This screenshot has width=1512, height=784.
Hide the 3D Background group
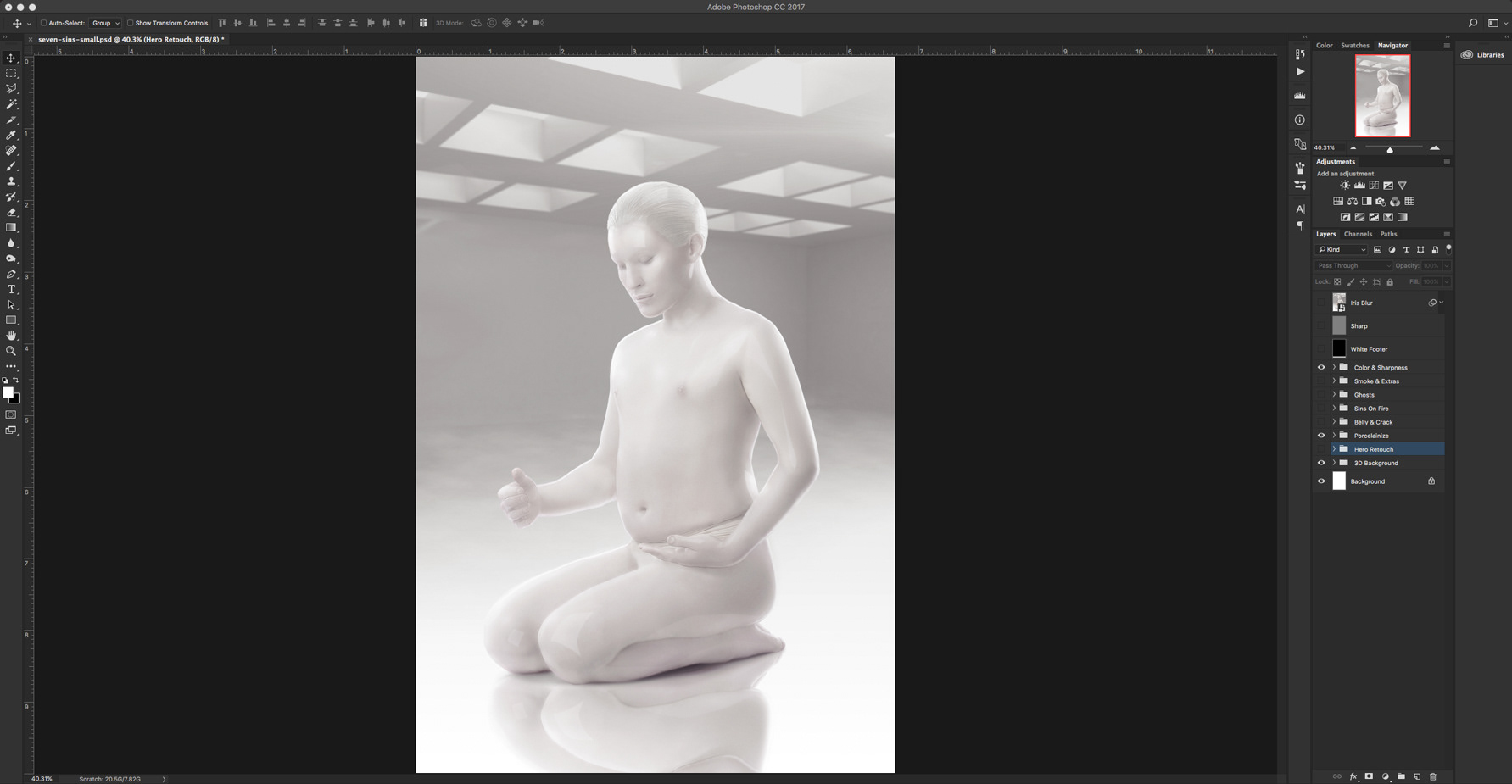[1321, 463]
